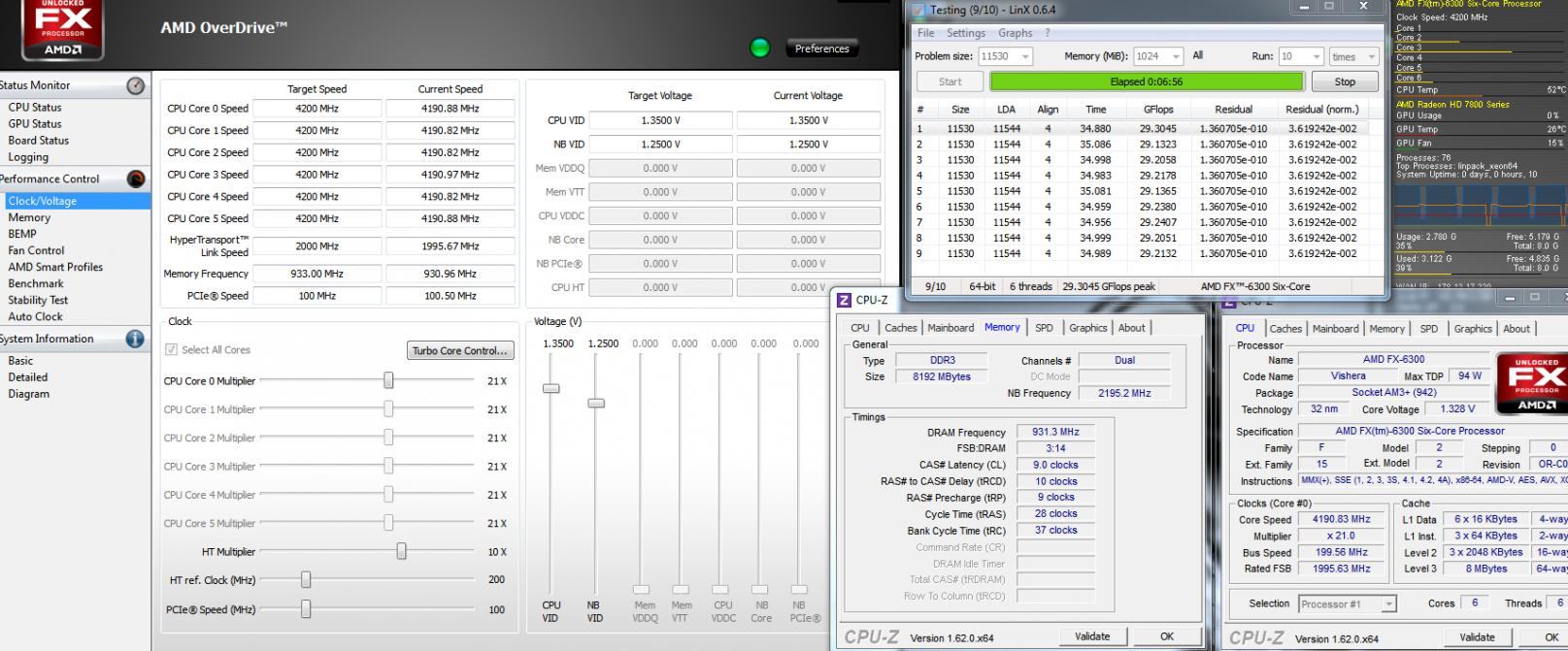The height and width of the screenshot is (651, 1568).
Task: Click Validate in right CPU-Z window
Action: 1477,637
